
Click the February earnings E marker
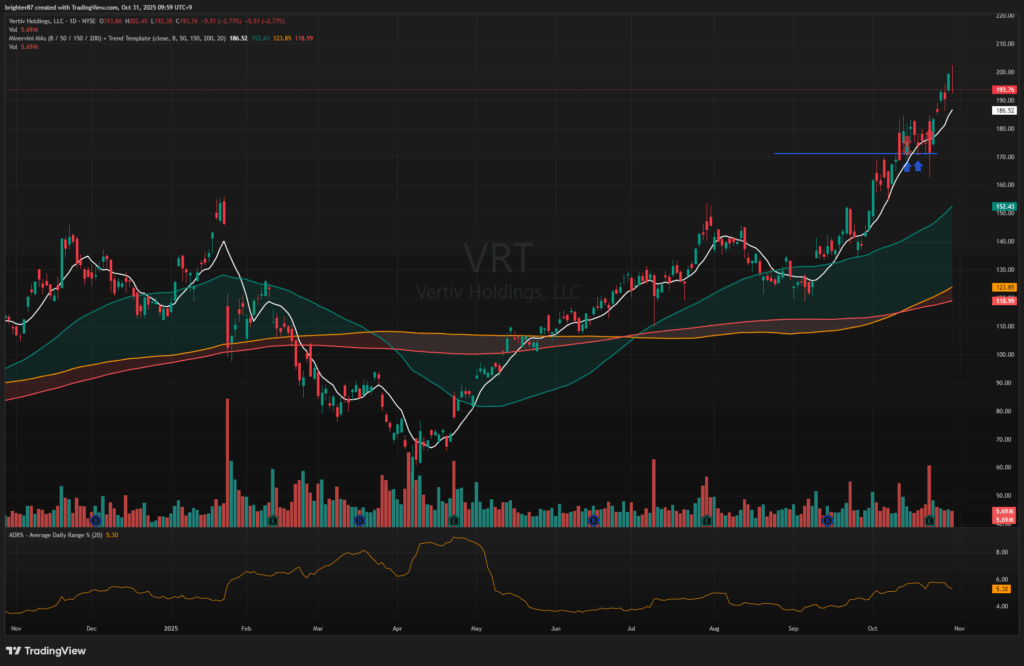(272, 521)
